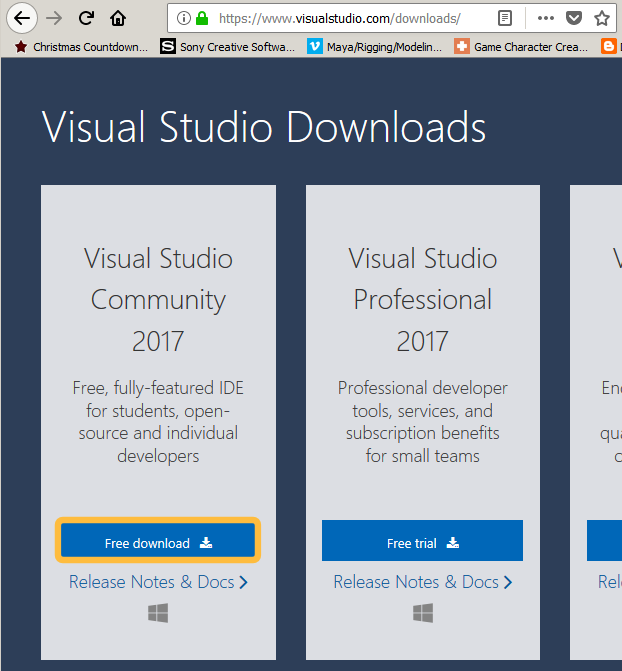Open the Maya/Rigging/Modeling bookmark
Viewport: 622px width, 671px height.
click(374, 47)
